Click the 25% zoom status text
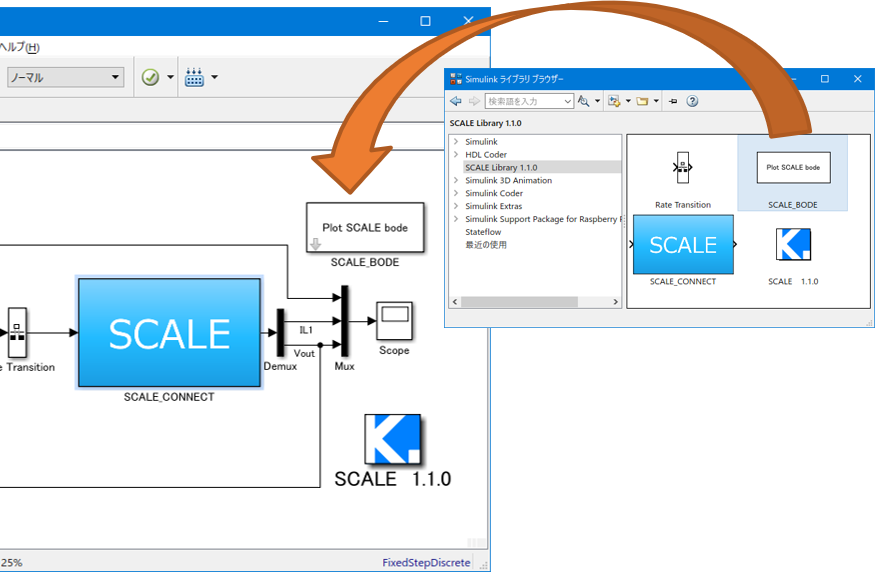Viewport: 875px width, 572px height. pos(11,563)
